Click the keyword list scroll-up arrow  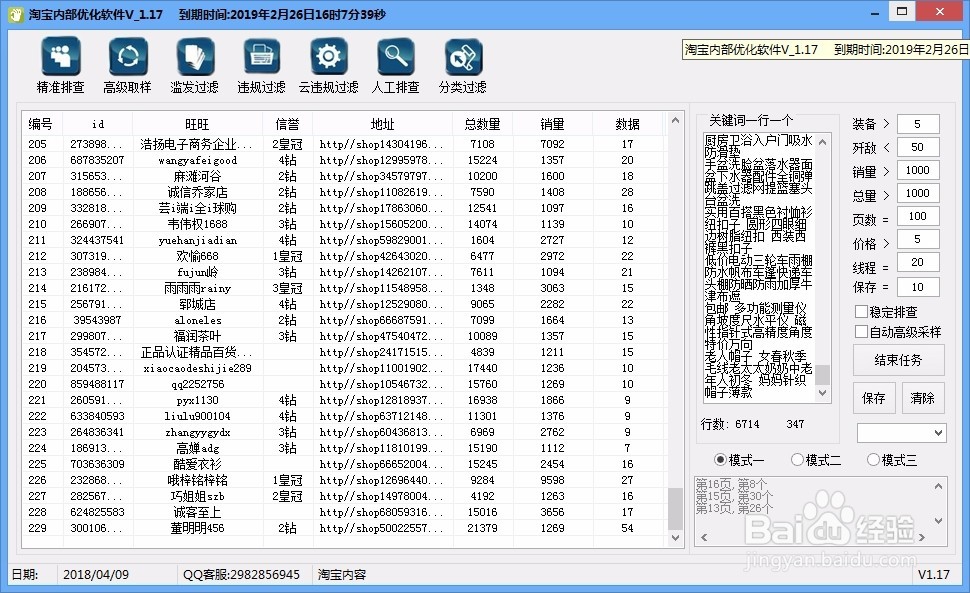[823, 142]
